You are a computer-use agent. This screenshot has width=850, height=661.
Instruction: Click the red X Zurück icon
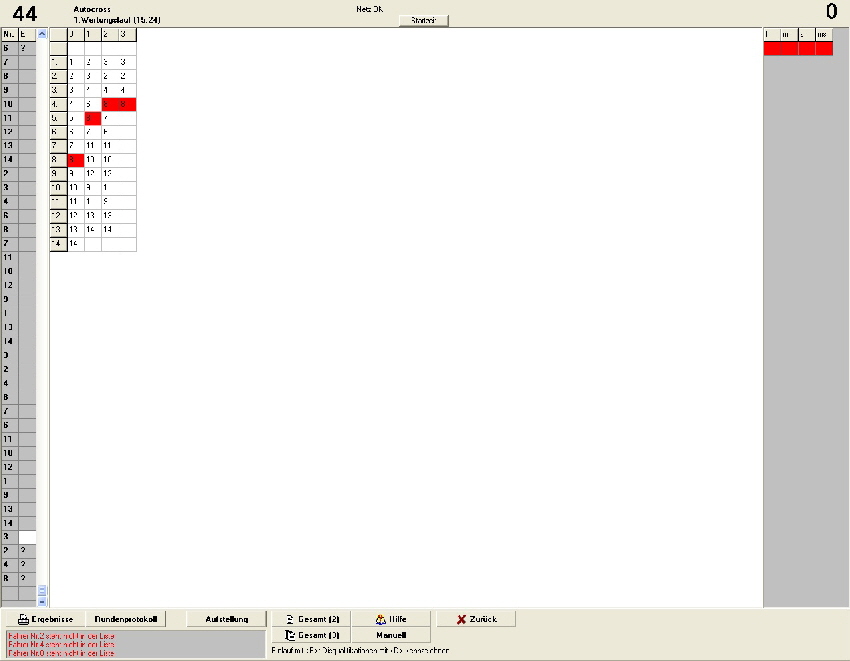[x=461, y=619]
